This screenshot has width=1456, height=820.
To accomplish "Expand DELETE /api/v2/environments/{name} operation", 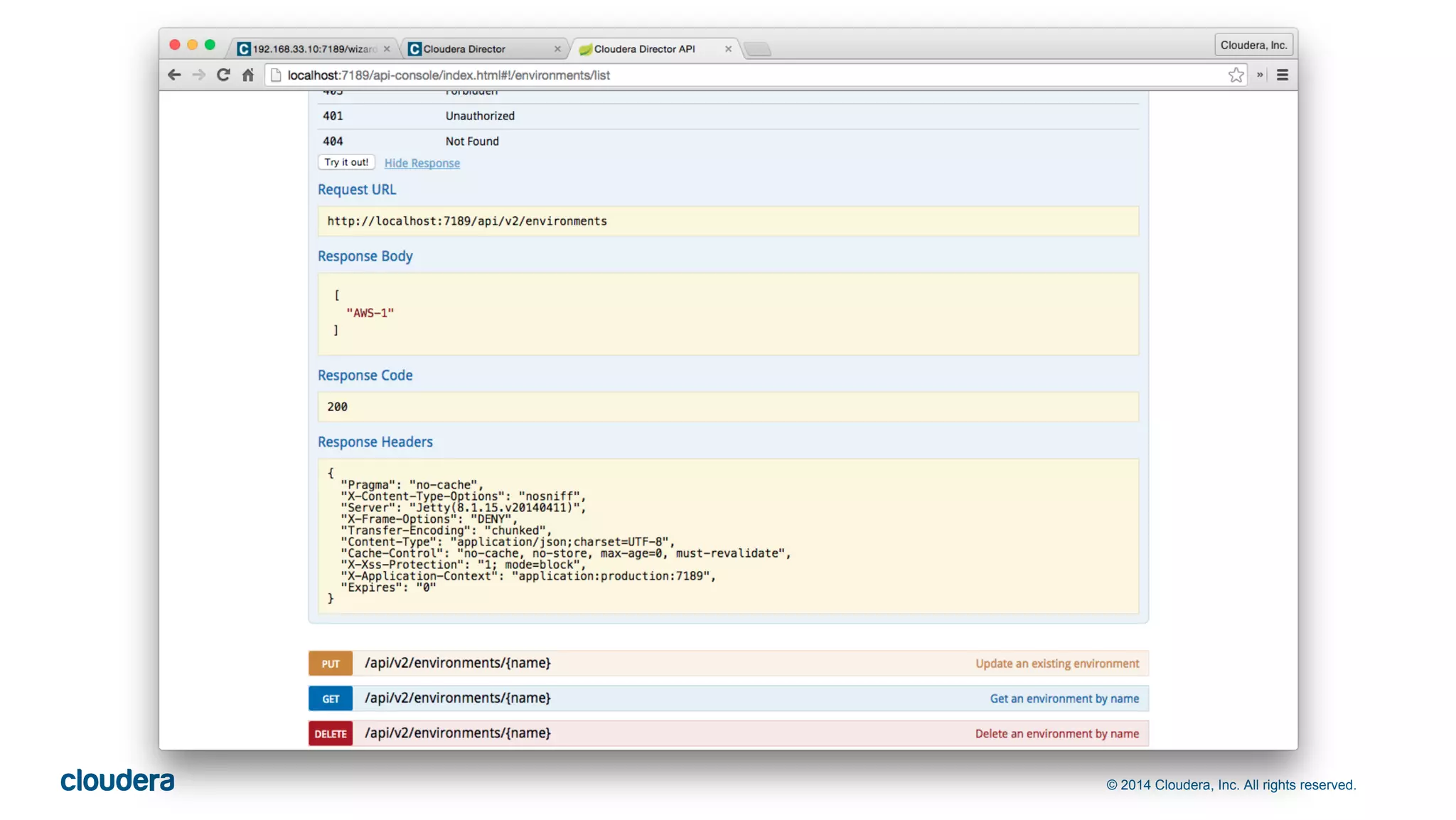I will click(x=458, y=733).
